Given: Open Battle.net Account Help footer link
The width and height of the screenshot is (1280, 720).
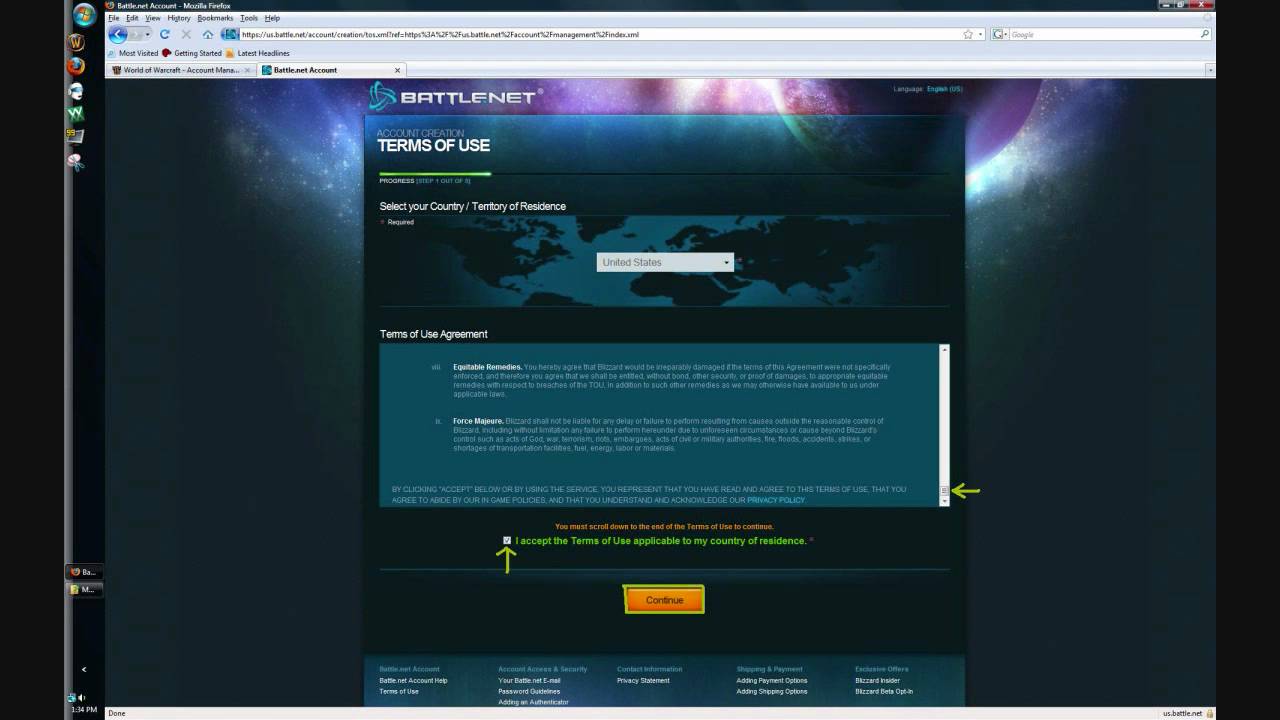Looking at the screenshot, I should (x=413, y=680).
